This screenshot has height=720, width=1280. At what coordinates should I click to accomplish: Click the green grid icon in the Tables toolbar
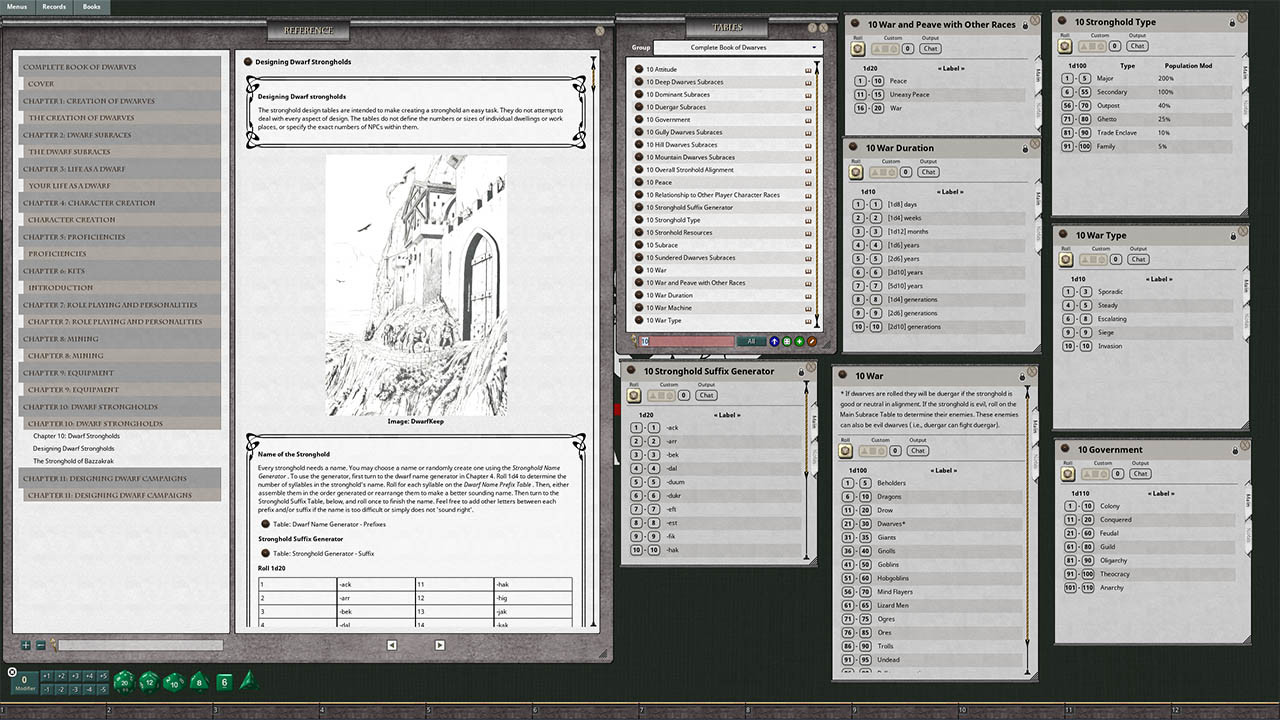point(787,342)
